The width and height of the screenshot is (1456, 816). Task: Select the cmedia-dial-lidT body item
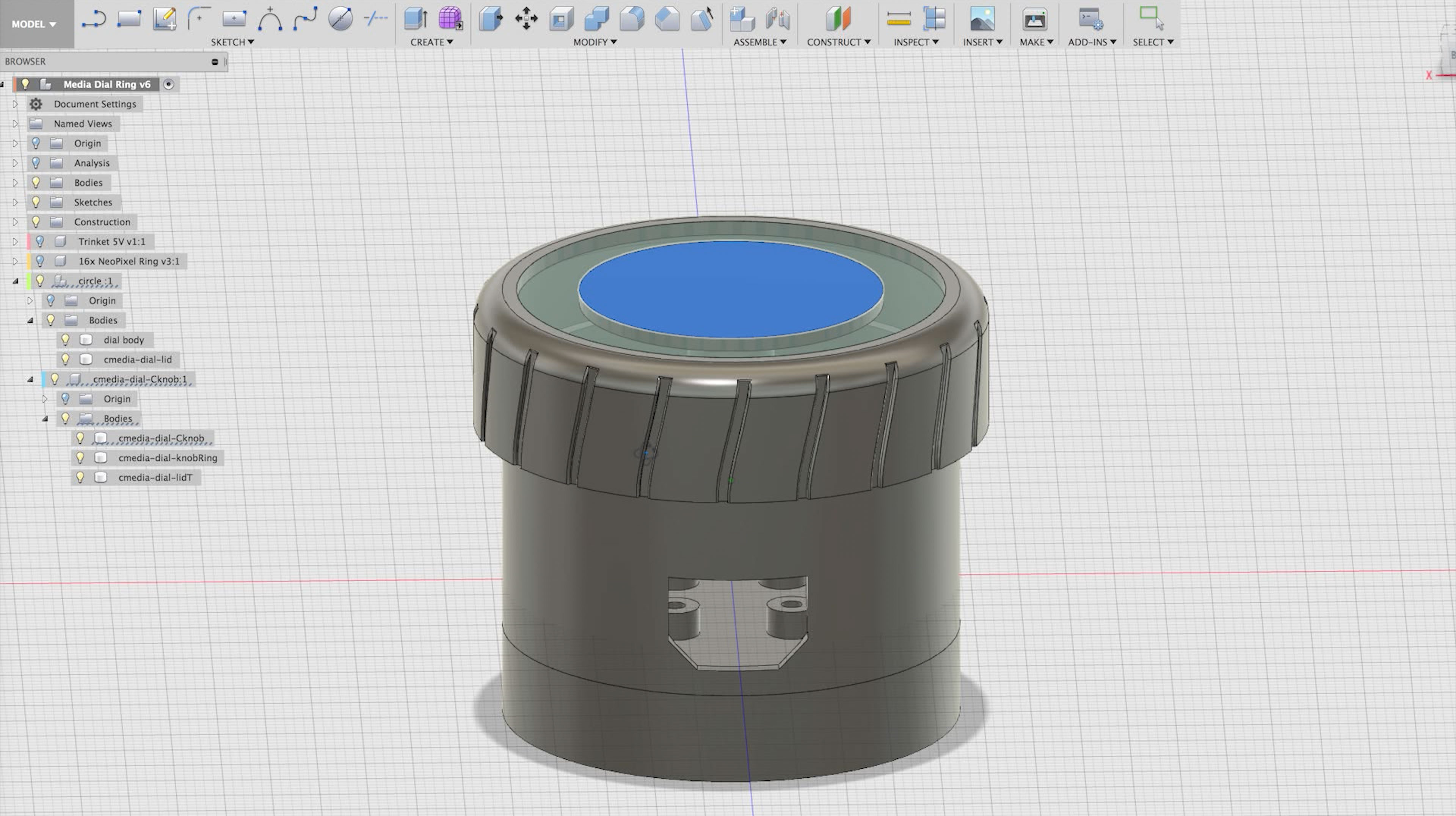coord(155,477)
